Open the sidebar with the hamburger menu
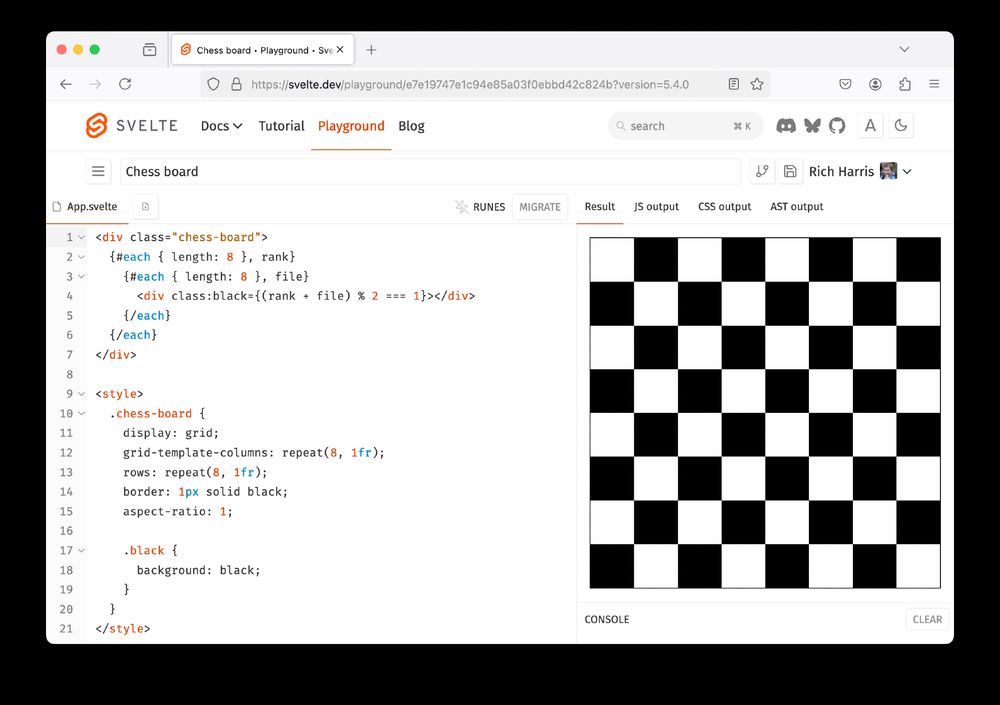Screen dimensions: 1000x705 [x=97, y=171]
